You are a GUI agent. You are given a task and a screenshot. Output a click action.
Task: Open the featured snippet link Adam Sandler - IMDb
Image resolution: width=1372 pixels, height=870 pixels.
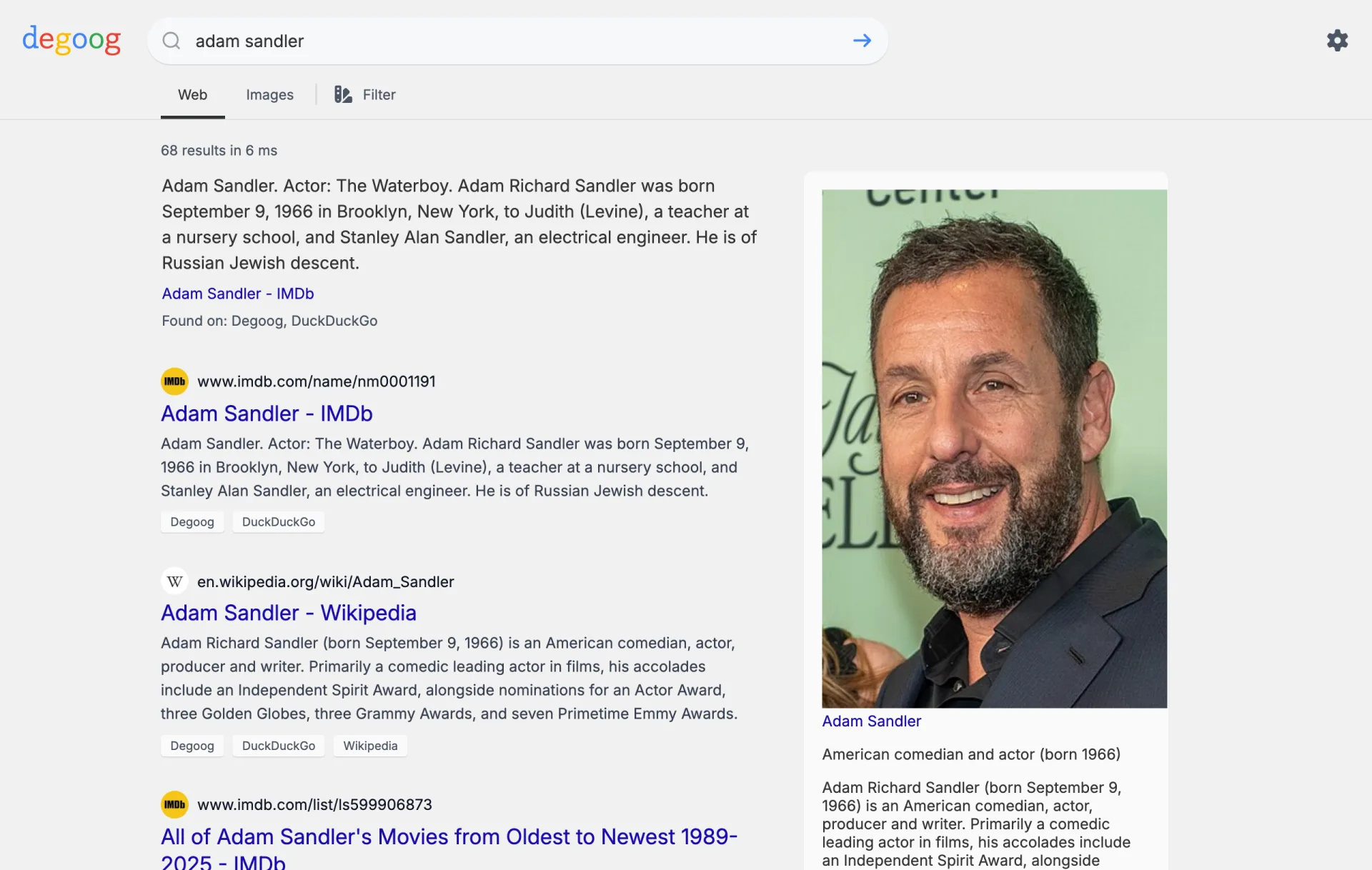(238, 294)
